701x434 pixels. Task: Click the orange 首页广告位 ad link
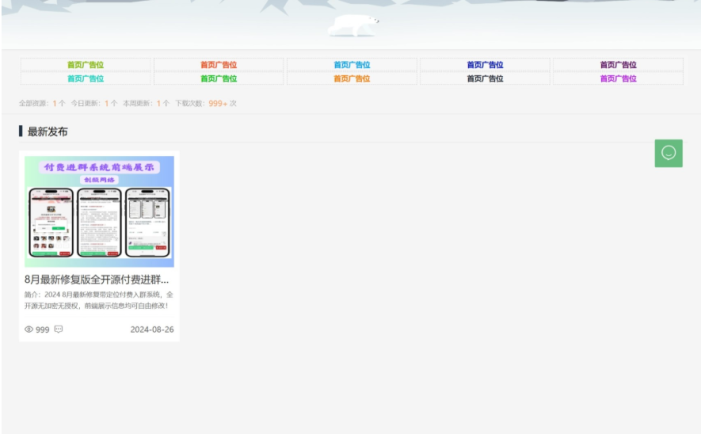352,78
